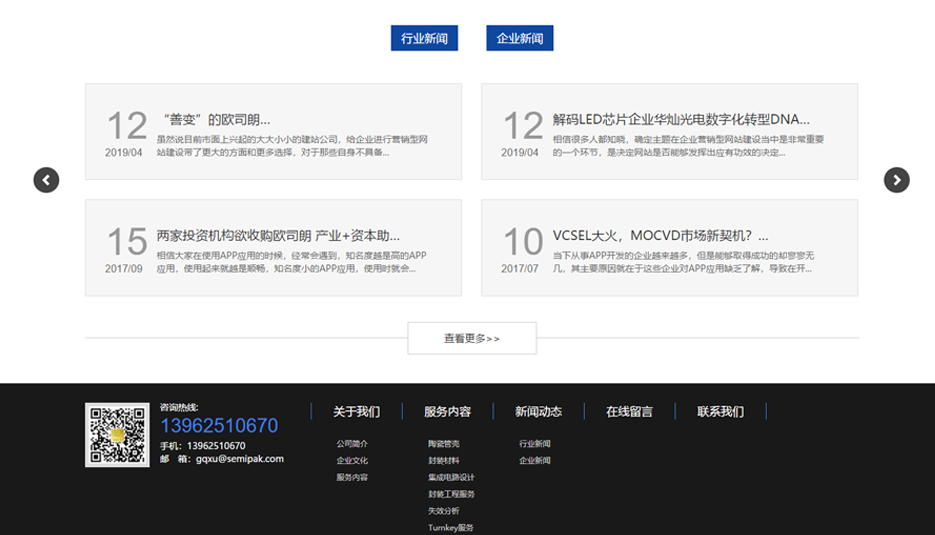Open the “善变”的欧司朗 news article
Screen dimensions: 935x535
pos(214,120)
